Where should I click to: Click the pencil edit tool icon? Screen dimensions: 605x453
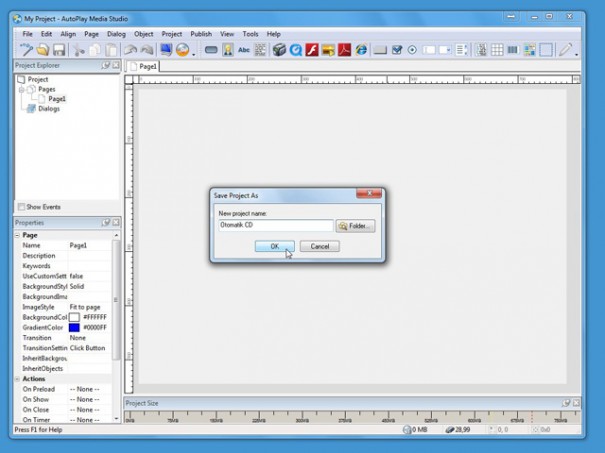pos(565,50)
